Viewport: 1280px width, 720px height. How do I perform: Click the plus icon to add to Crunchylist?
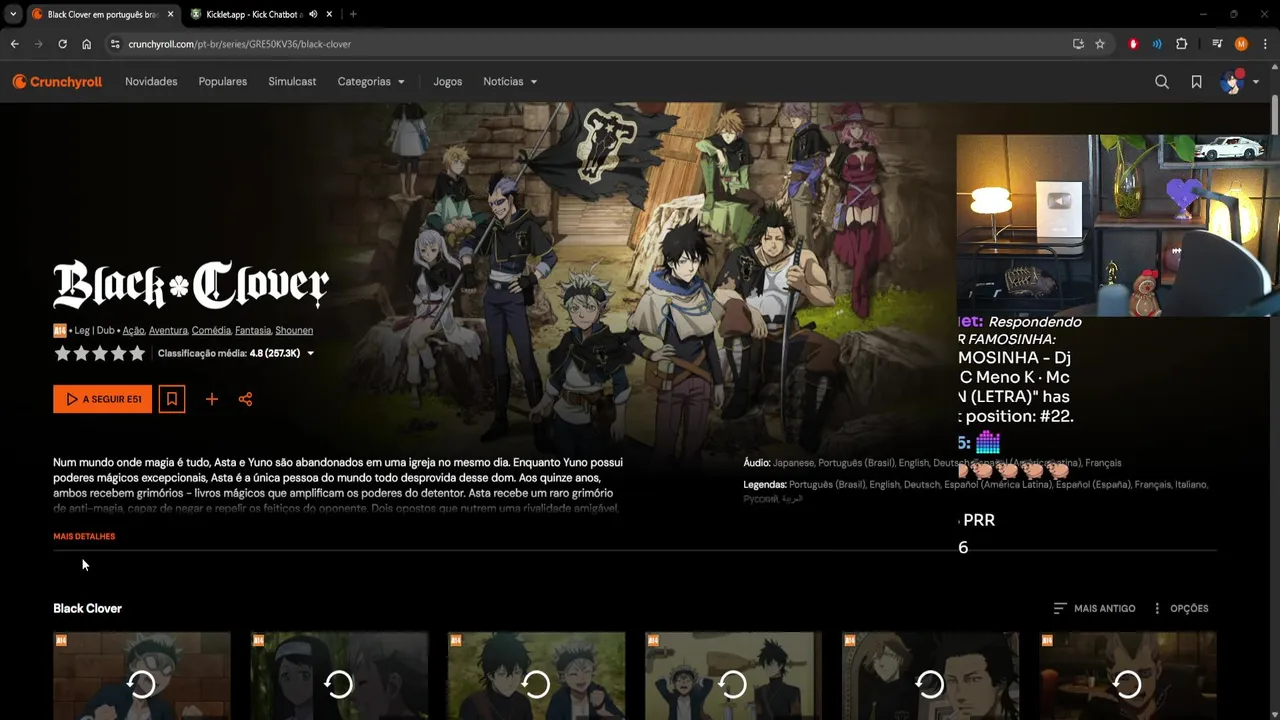[x=212, y=399]
